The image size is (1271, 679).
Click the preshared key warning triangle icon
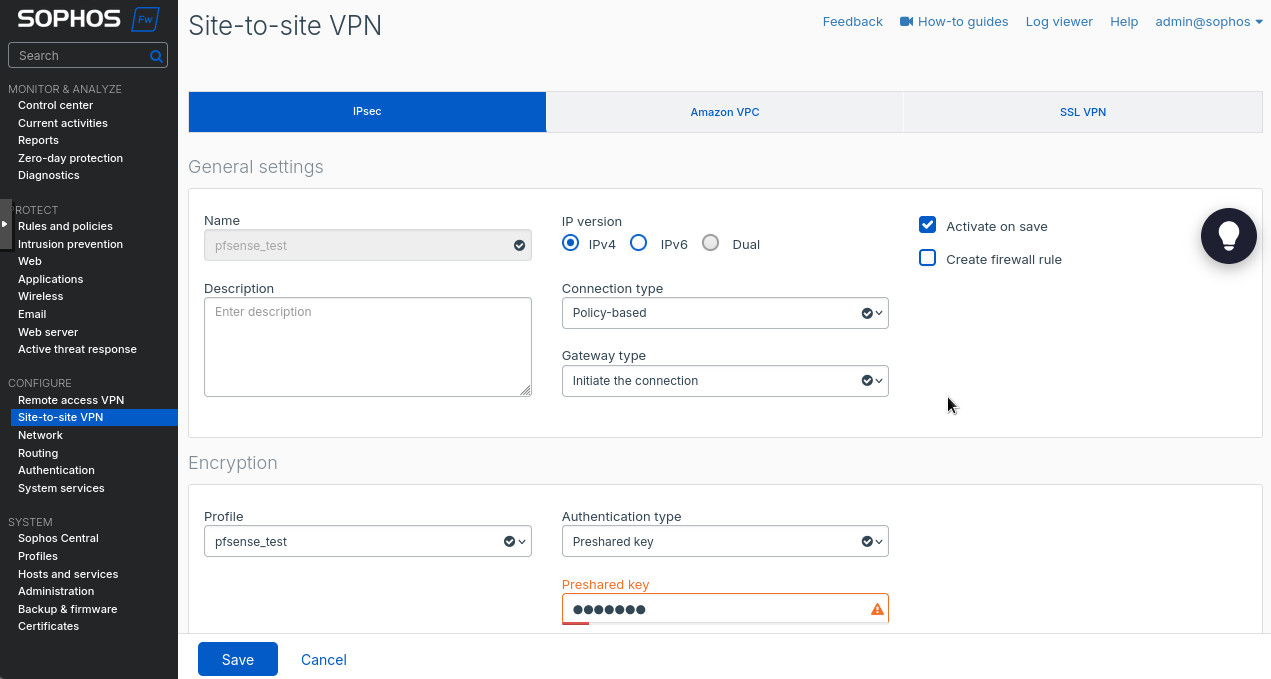pos(877,609)
